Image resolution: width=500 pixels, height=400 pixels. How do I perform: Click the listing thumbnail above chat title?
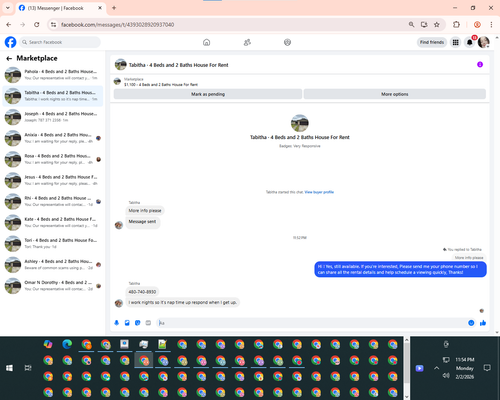300,123
